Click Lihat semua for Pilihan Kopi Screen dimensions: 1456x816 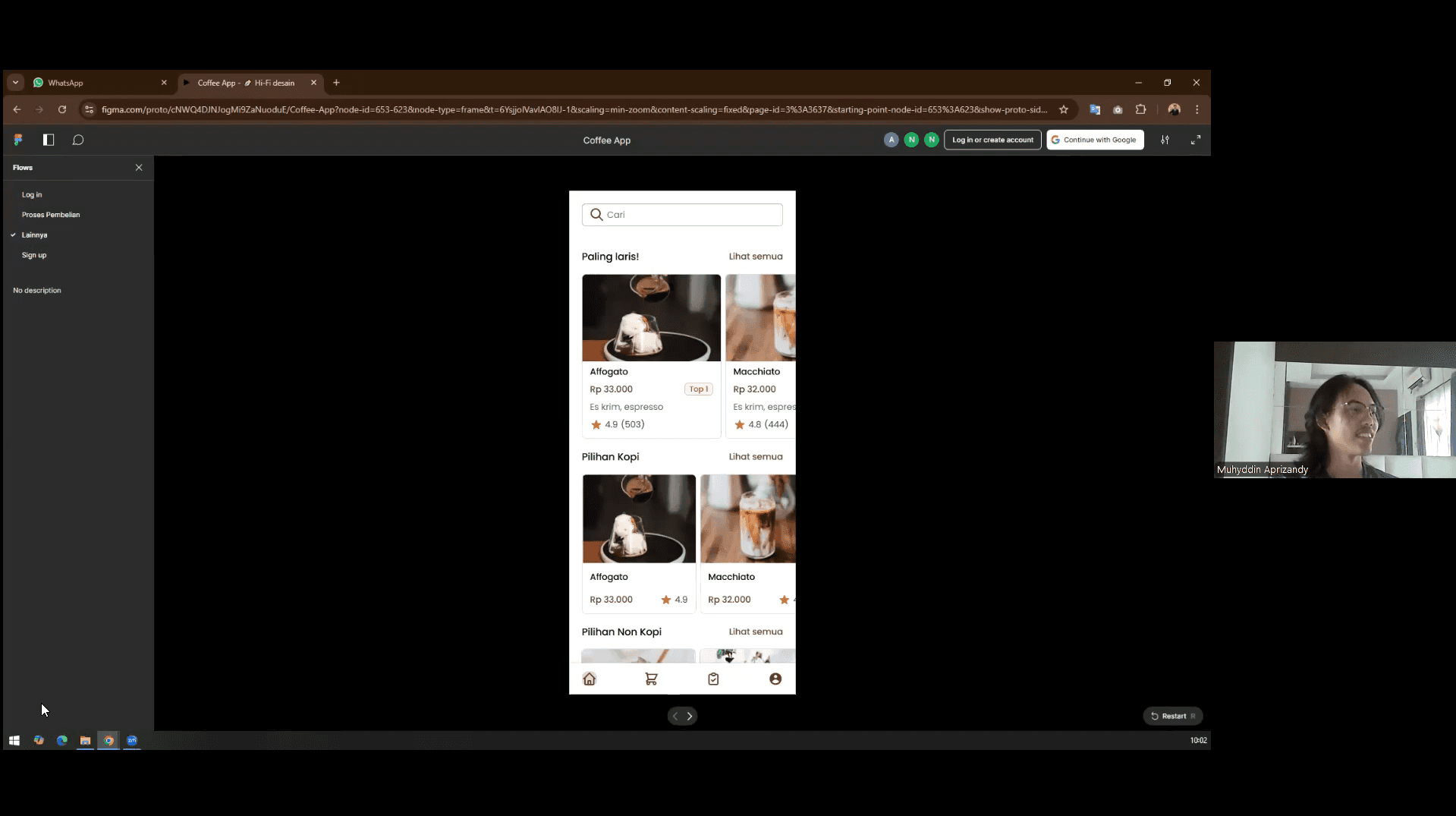click(x=756, y=457)
